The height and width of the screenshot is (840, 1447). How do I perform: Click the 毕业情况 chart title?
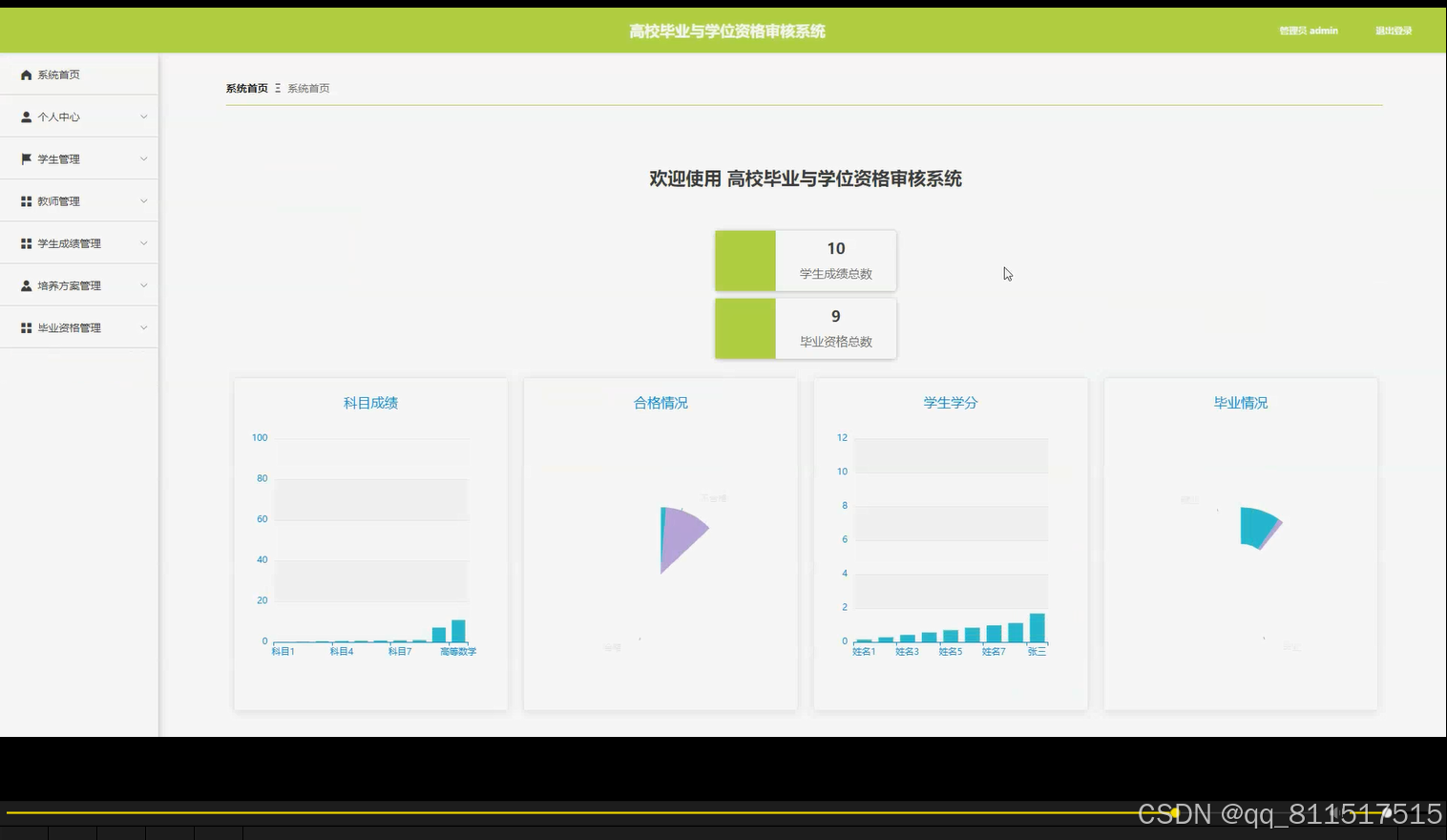(1241, 403)
